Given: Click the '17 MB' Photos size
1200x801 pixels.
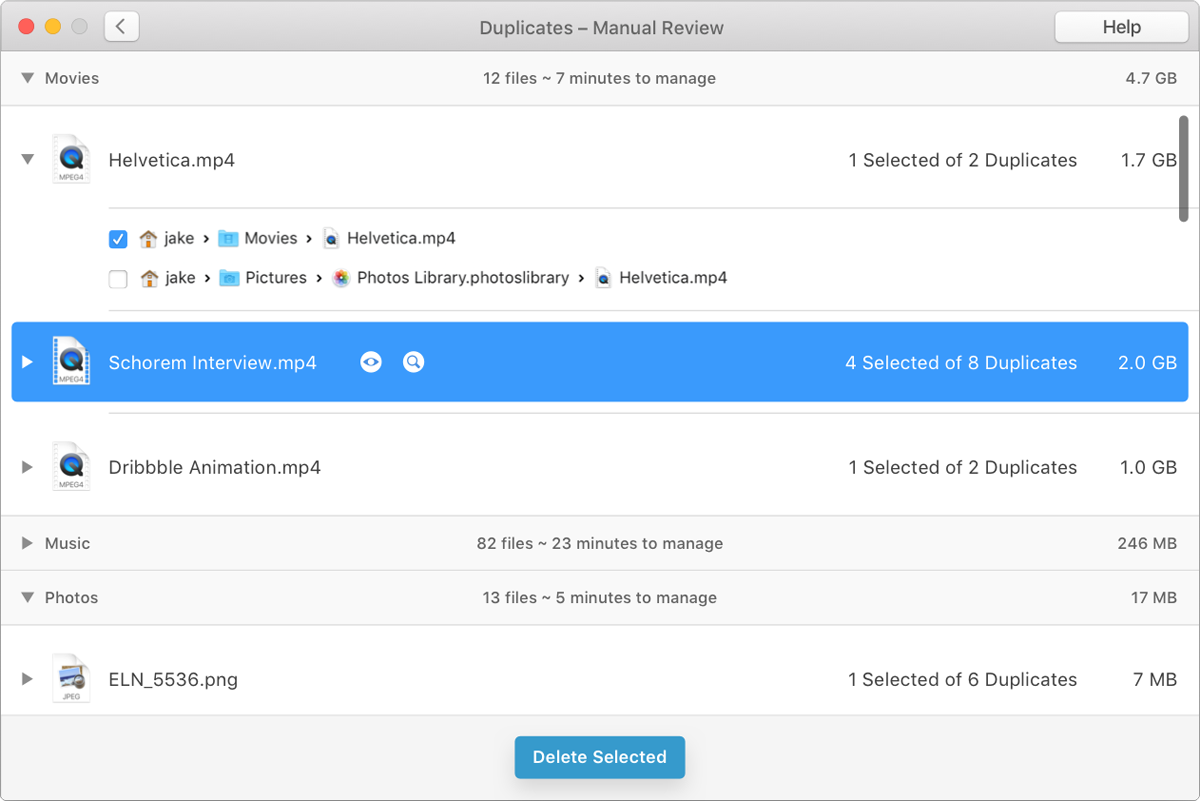Looking at the screenshot, I should pos(1154,597).
